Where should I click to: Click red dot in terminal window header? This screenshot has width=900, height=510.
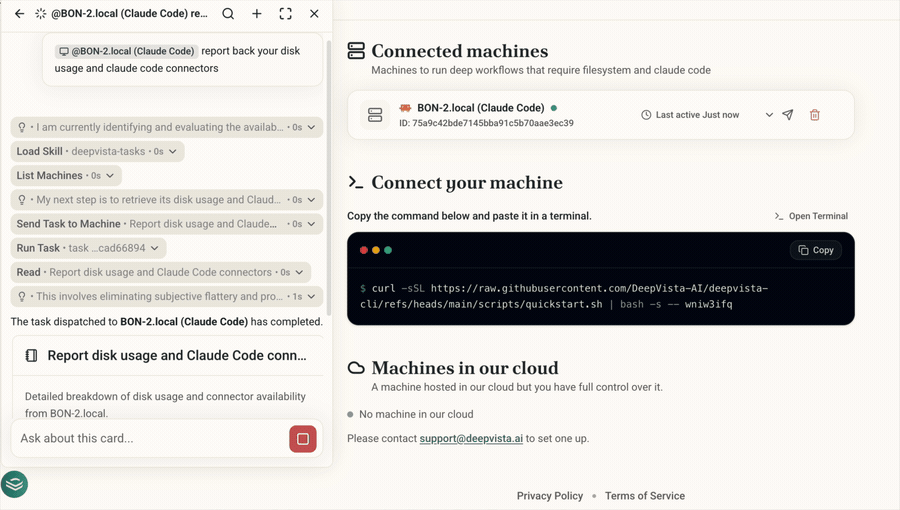click(x=364, y=250)
